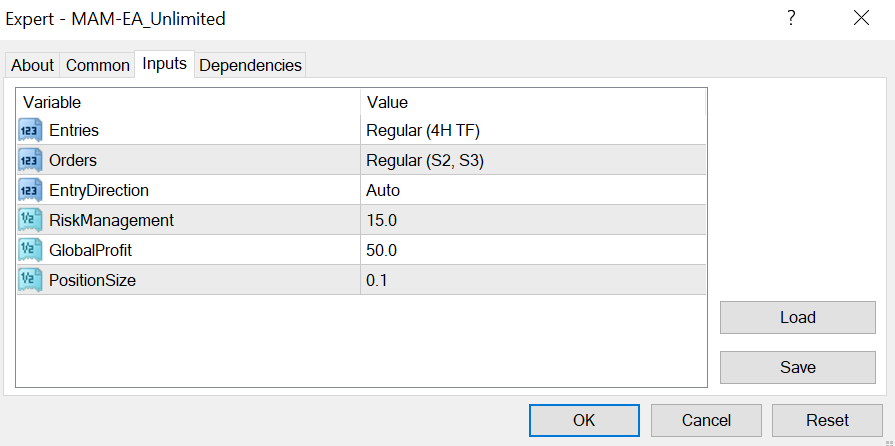Click the Reset button
Screen dimensions: 895x446
tap(826, 421)
